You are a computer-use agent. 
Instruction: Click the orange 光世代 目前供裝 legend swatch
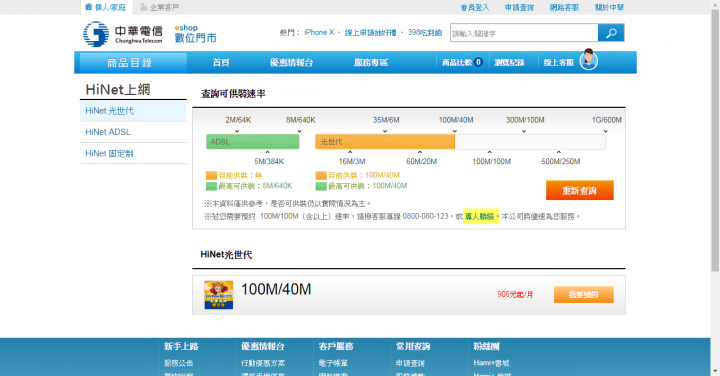tap(321, 175)
